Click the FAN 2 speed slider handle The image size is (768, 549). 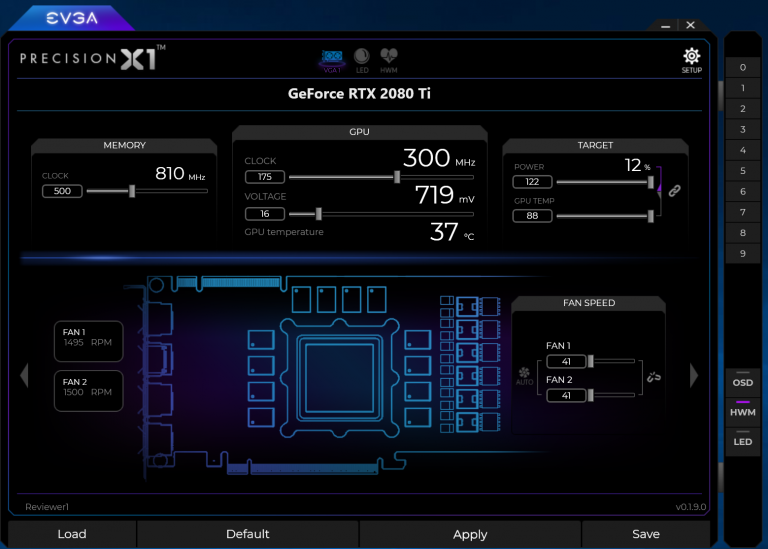point(591,395)
